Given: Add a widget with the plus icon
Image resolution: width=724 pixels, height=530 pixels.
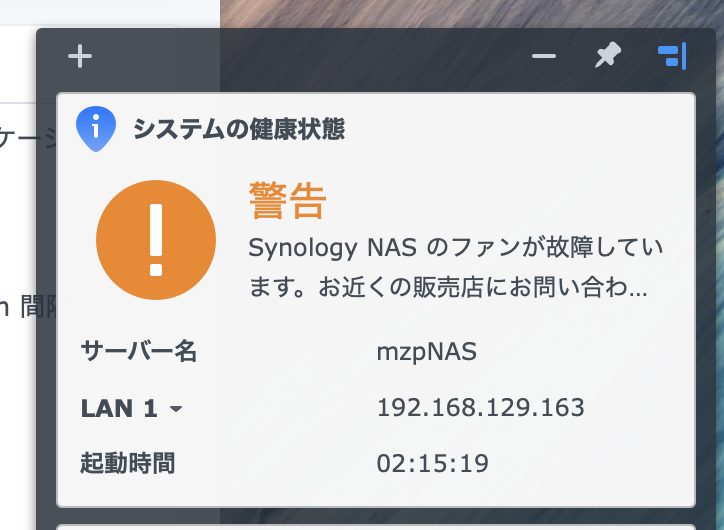Looking at the screenshot, I should click(80, 56).
